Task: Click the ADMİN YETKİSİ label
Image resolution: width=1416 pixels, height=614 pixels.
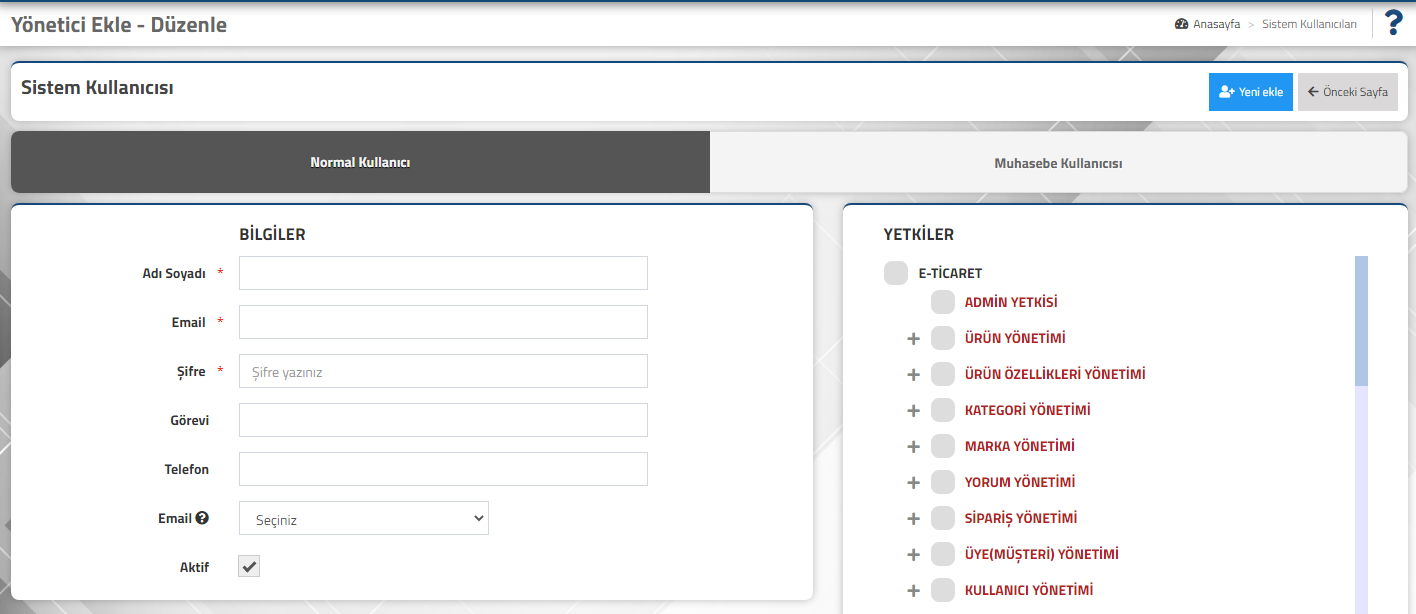Action: [x=1011, y=302]
